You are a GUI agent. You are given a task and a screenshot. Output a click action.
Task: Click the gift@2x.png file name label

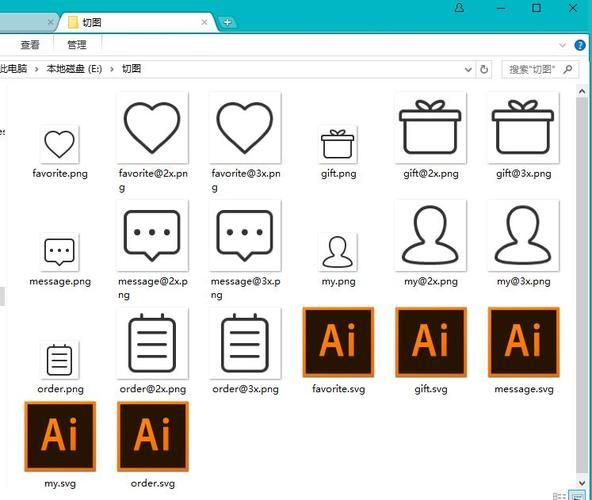[x=431, y=174]
